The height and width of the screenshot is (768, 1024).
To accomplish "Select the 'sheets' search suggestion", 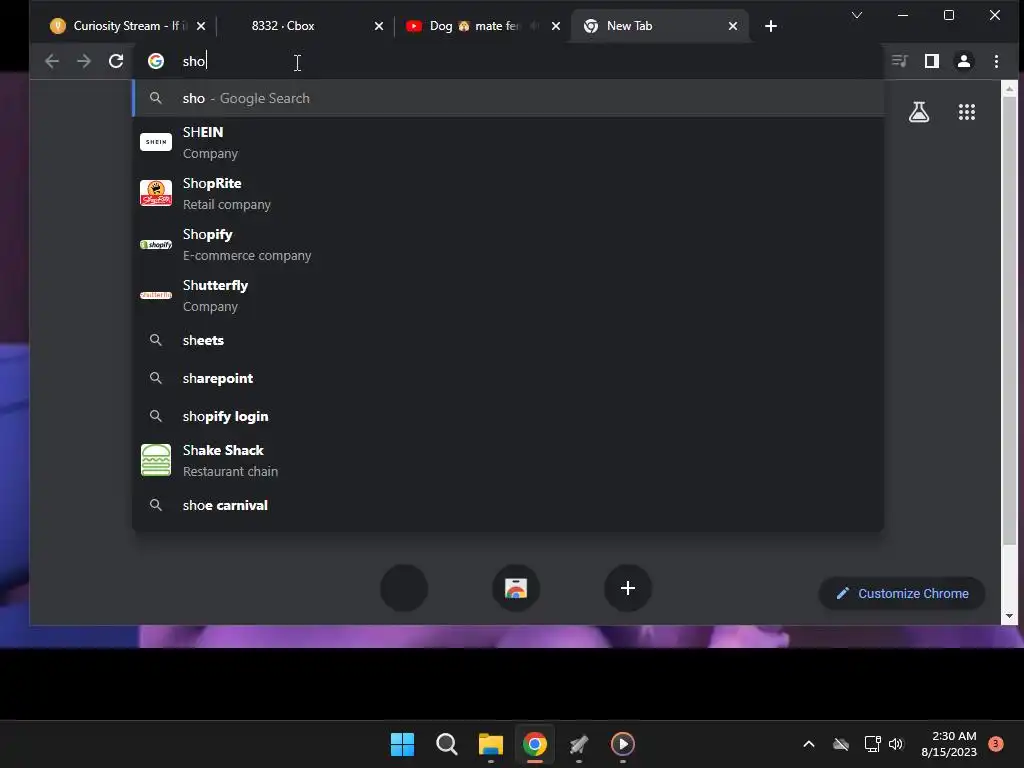I will pyautogui.click(x=509, y=340).
